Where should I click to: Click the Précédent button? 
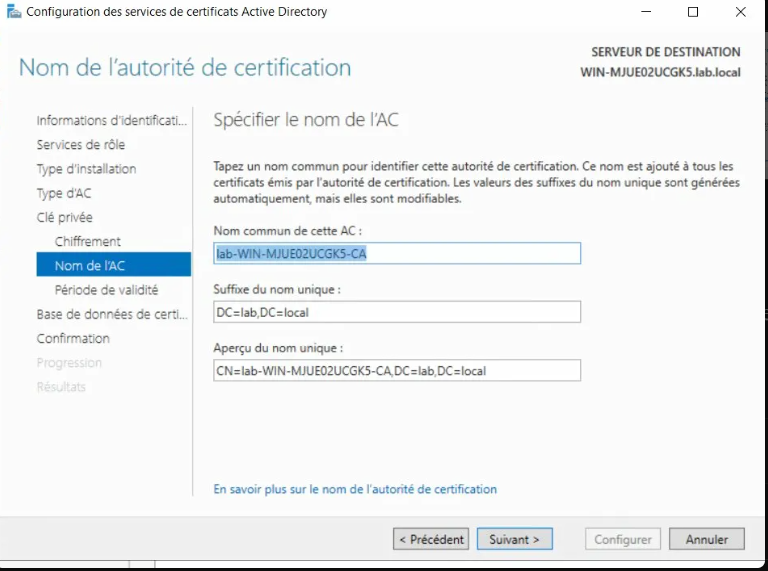pyautogui.click(x=431, y=539)
